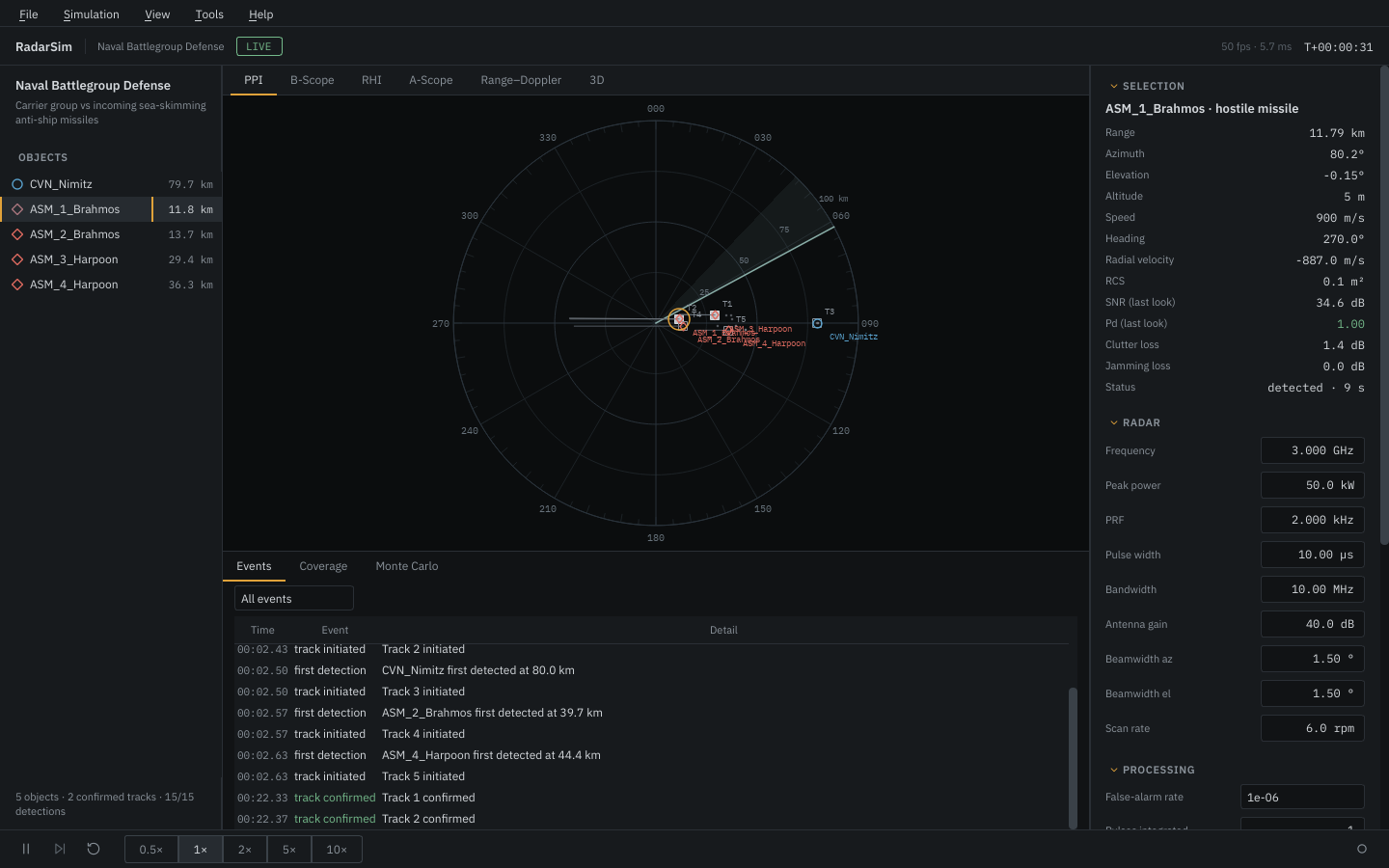Click the CVN_Nimitz marker on the PPI plot
Screen dimensions: 1389x868
coord(817,323)
